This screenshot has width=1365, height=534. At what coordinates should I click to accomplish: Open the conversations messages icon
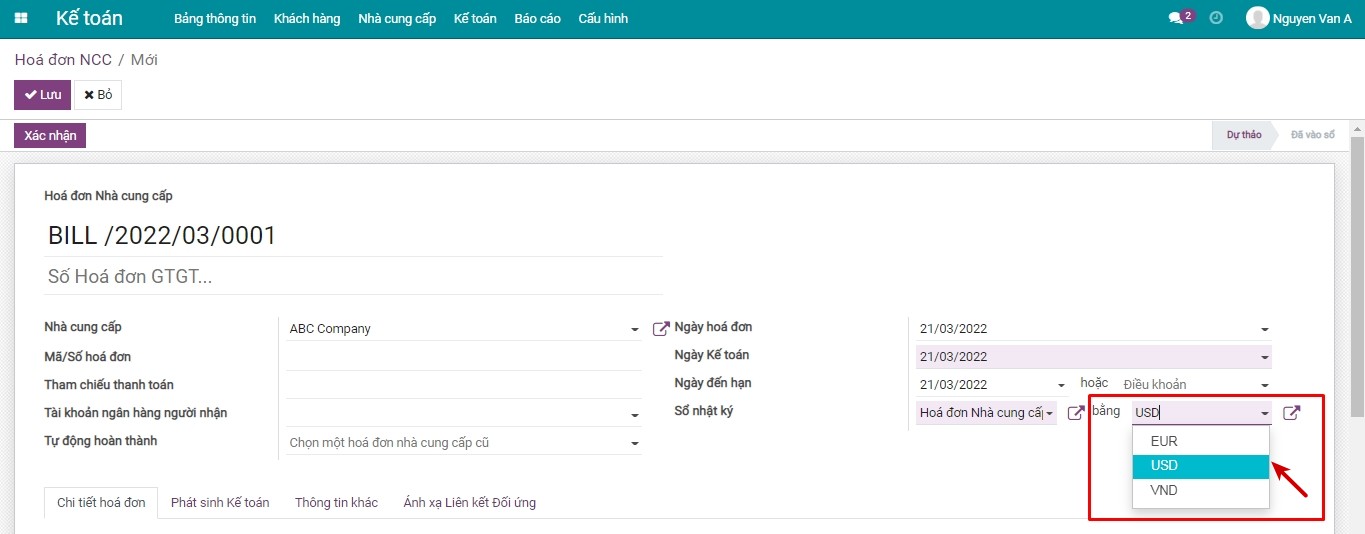tap(1176, 19)
